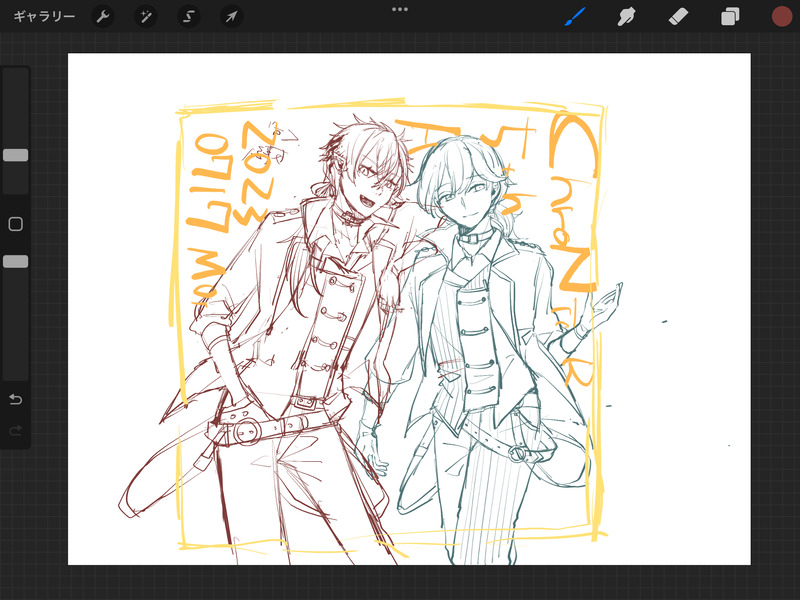Click the brush opacity slider handle
800x600 pixels.
pyautogui.click(x=16, y=262)
